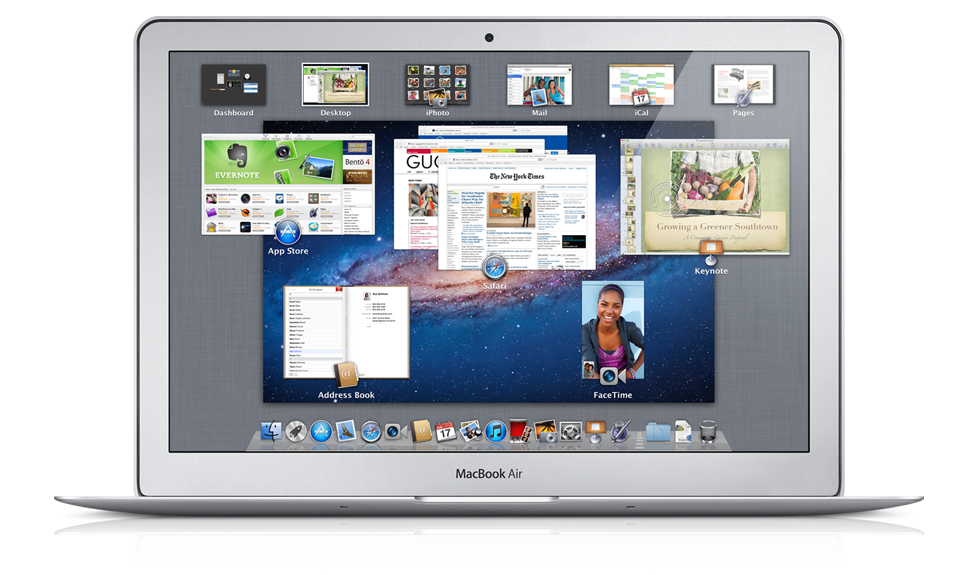Click "Growing a Greener Southtown" slide title

[x=717, y=226]
